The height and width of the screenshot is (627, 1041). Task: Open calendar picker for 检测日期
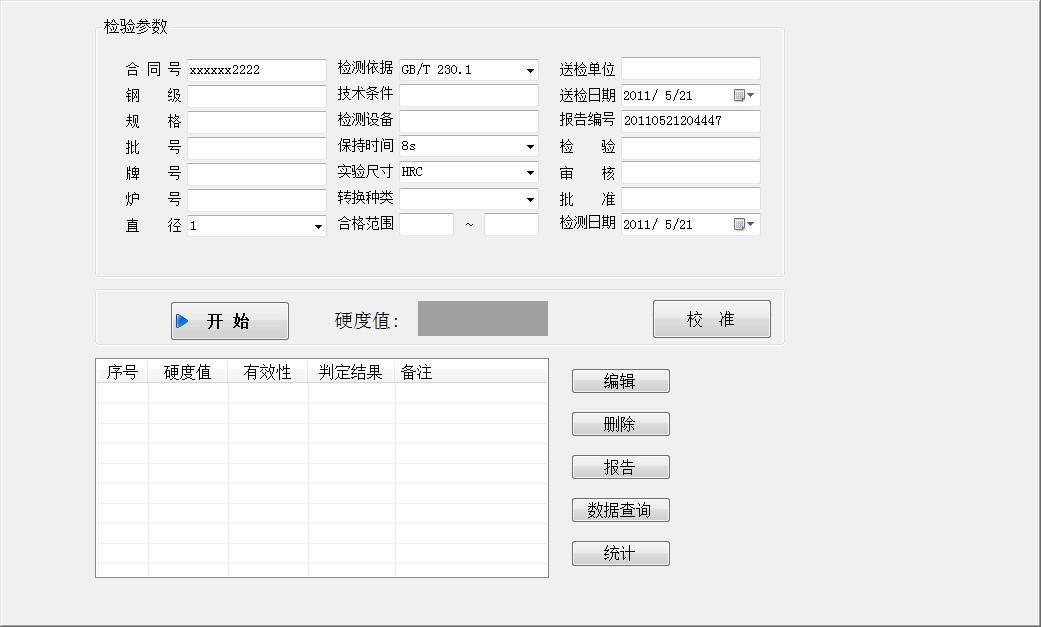click(x=744, y=224)
